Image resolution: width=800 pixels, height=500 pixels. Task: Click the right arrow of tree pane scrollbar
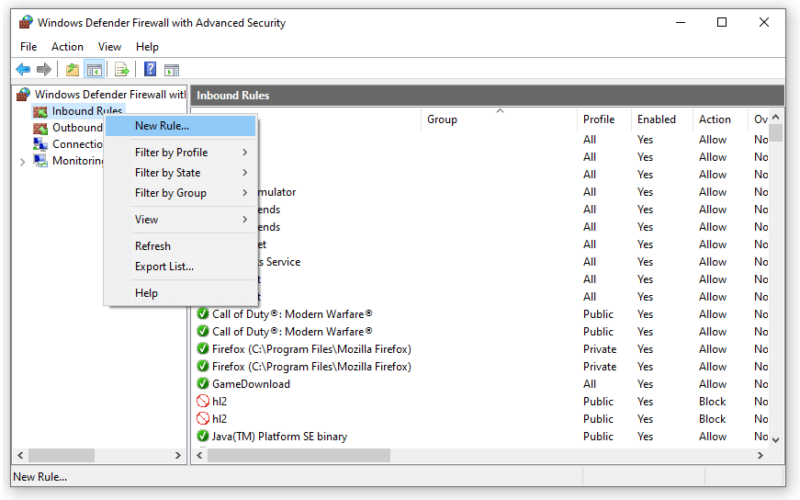pos(178,455)
